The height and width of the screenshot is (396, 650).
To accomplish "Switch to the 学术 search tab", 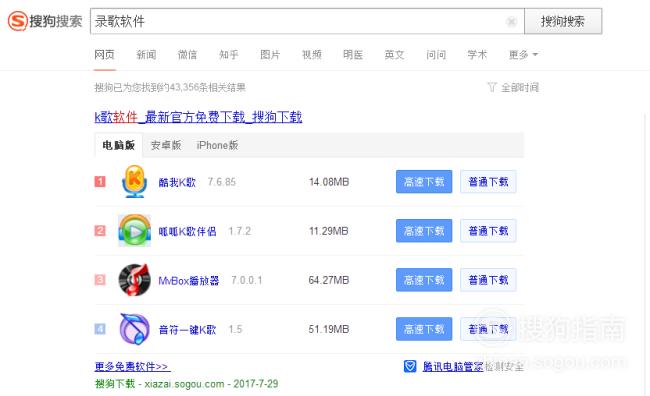I will pyautogui.click(x=477, y=54).
